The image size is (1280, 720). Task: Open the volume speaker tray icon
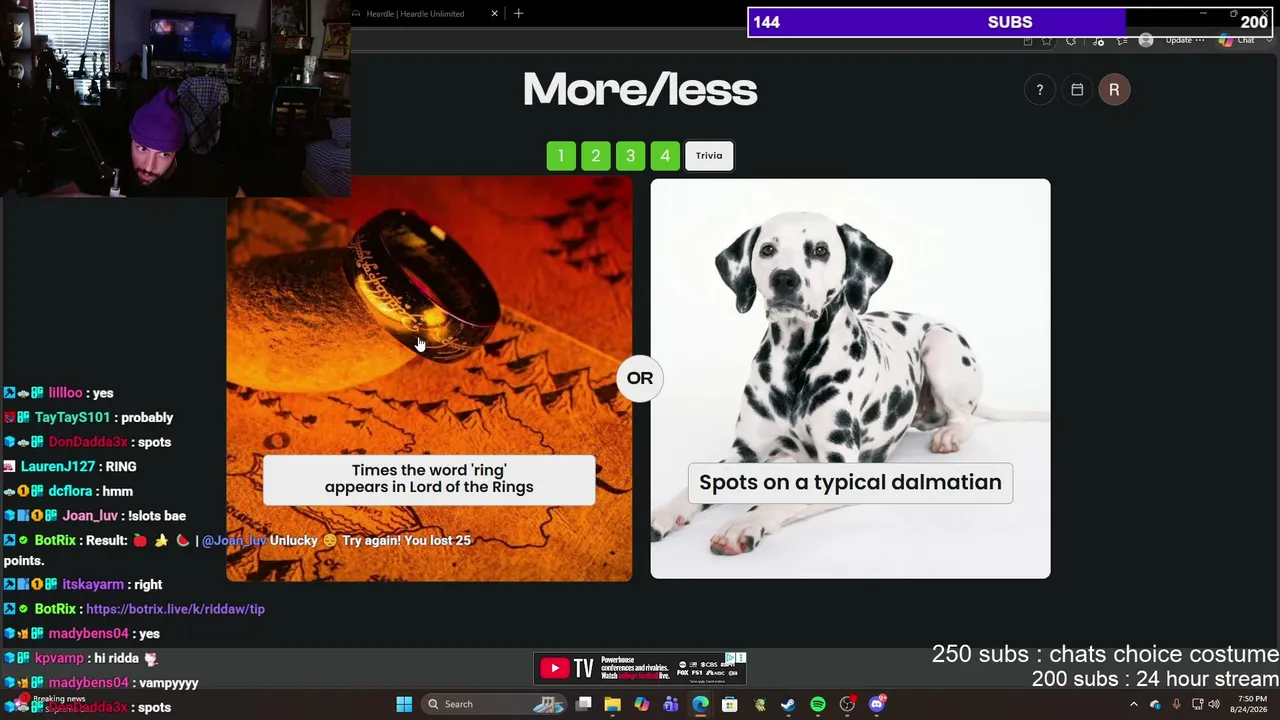click(1214, 704)
